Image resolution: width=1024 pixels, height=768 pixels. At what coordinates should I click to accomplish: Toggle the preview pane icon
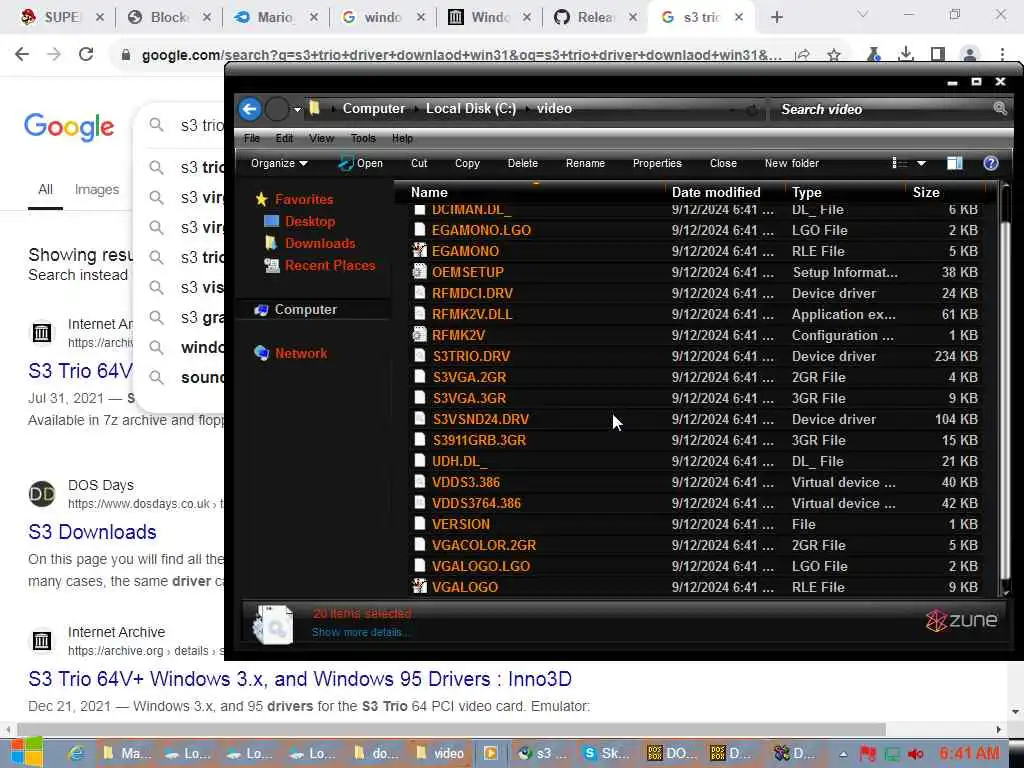[955, 163]
